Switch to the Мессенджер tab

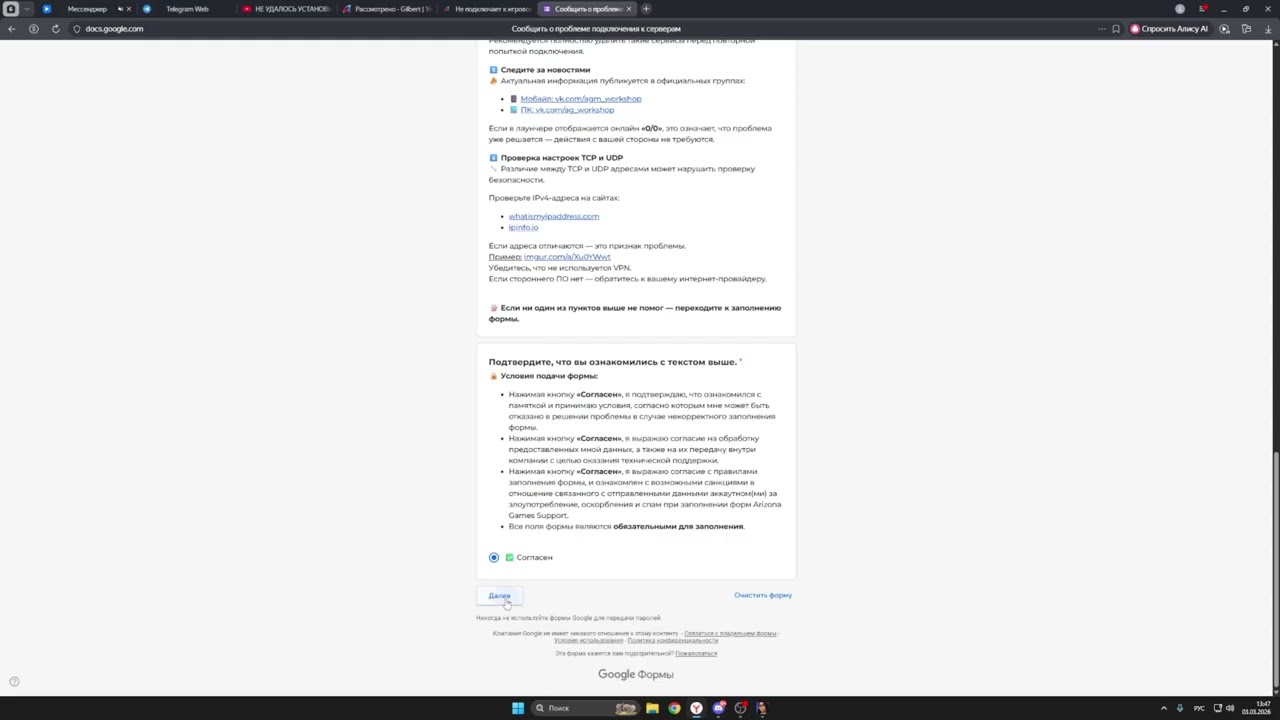(x=87, y=9)
